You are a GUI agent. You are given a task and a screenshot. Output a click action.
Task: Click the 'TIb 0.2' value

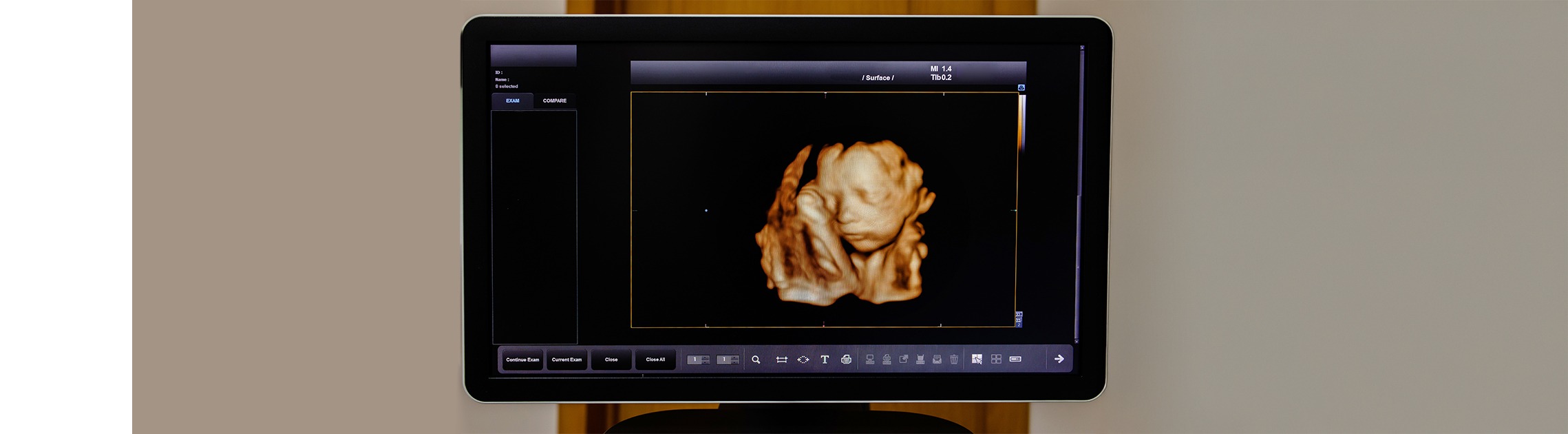(x=941, y=77)
